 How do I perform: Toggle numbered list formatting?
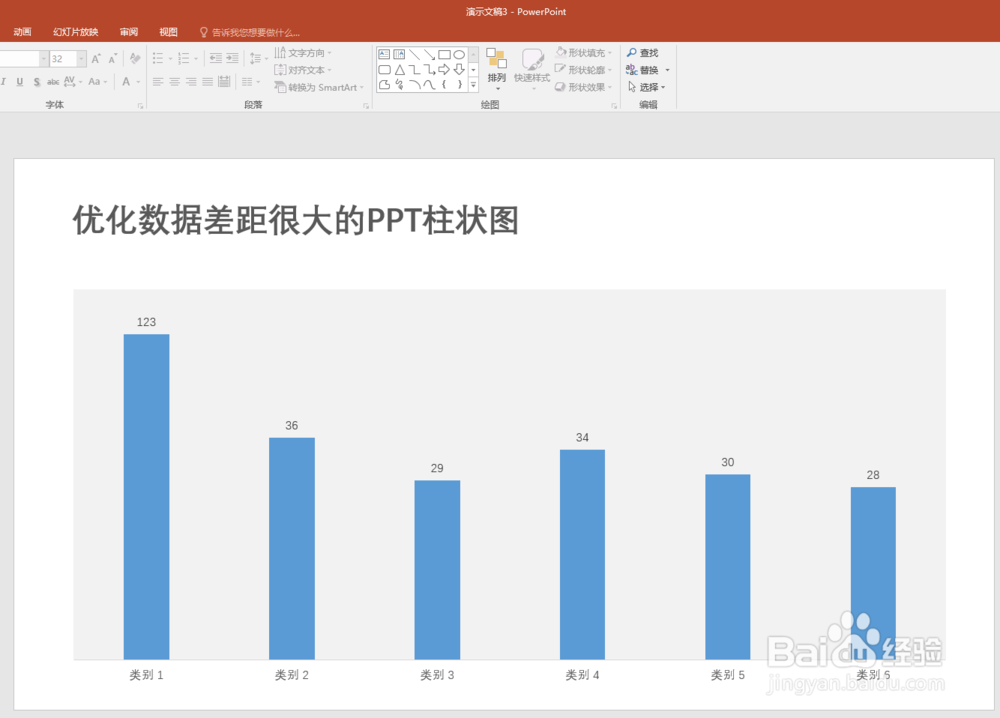(183, 59)
